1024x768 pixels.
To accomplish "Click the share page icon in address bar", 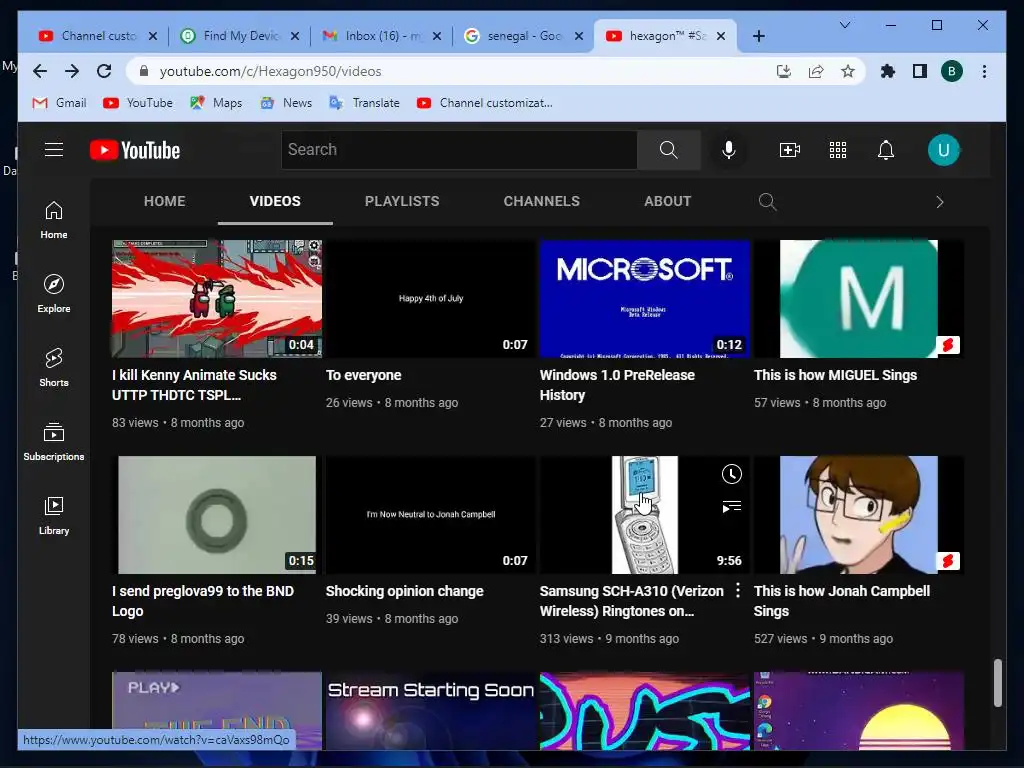I will [x=816, y=71].
